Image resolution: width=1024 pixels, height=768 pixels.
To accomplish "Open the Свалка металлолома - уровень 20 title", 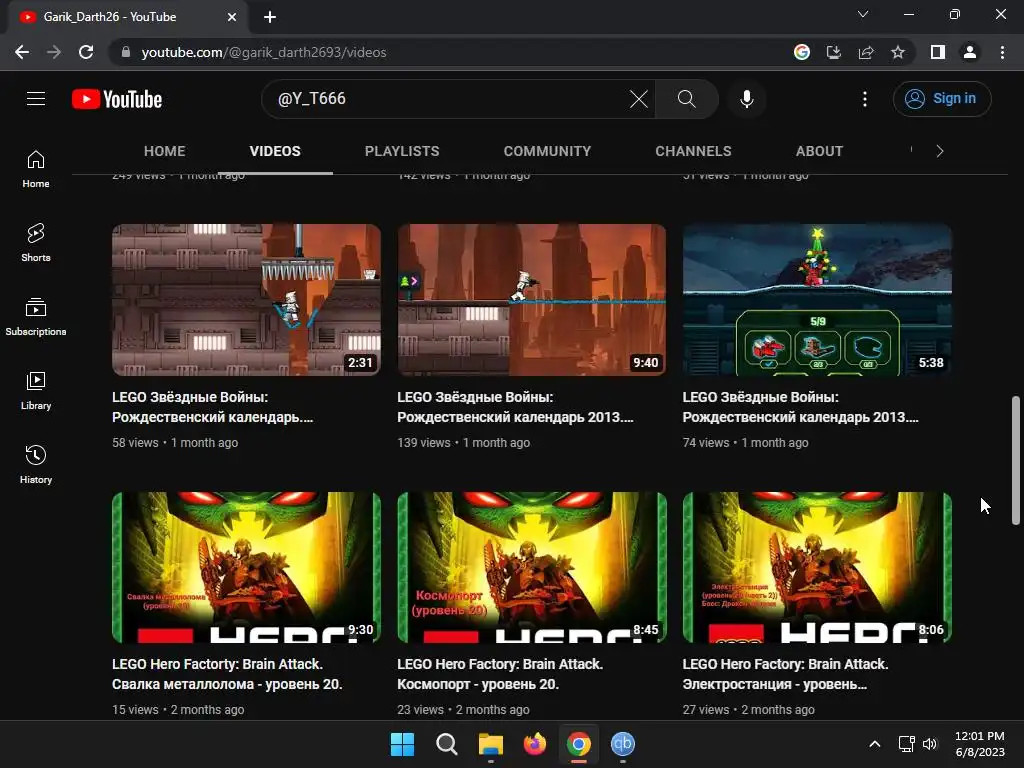I will (x=227, y=674).
